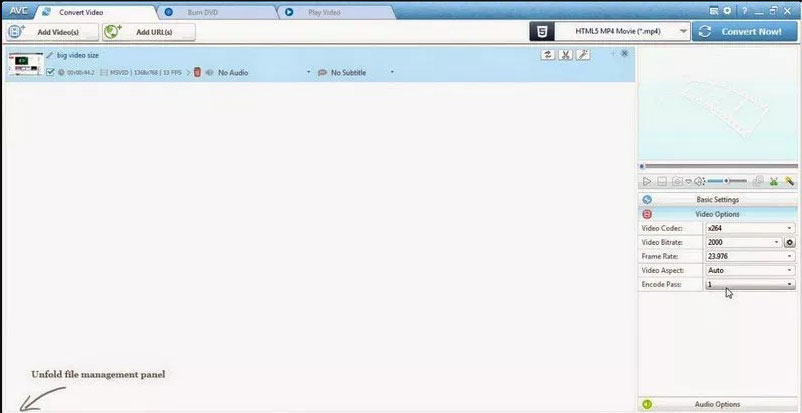Play the preview video

tap(647, 181)
